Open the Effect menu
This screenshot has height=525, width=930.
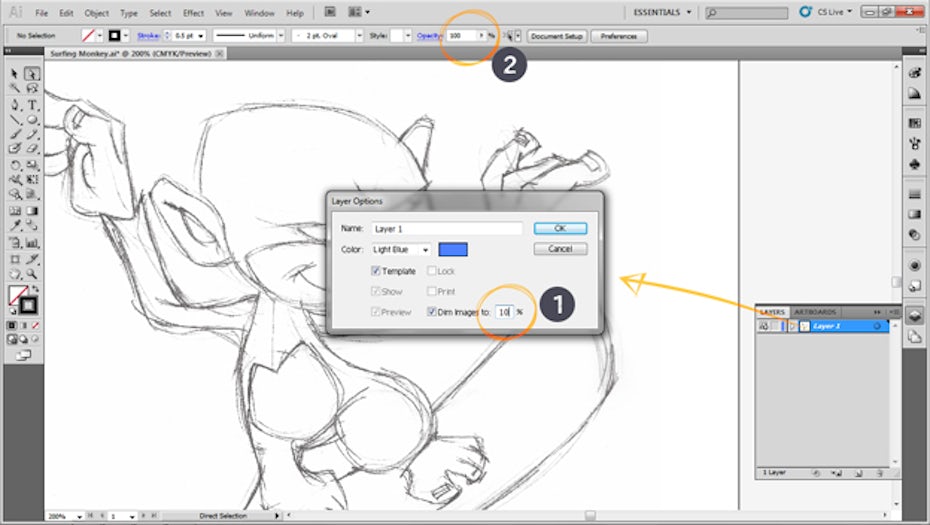(193, 13)
